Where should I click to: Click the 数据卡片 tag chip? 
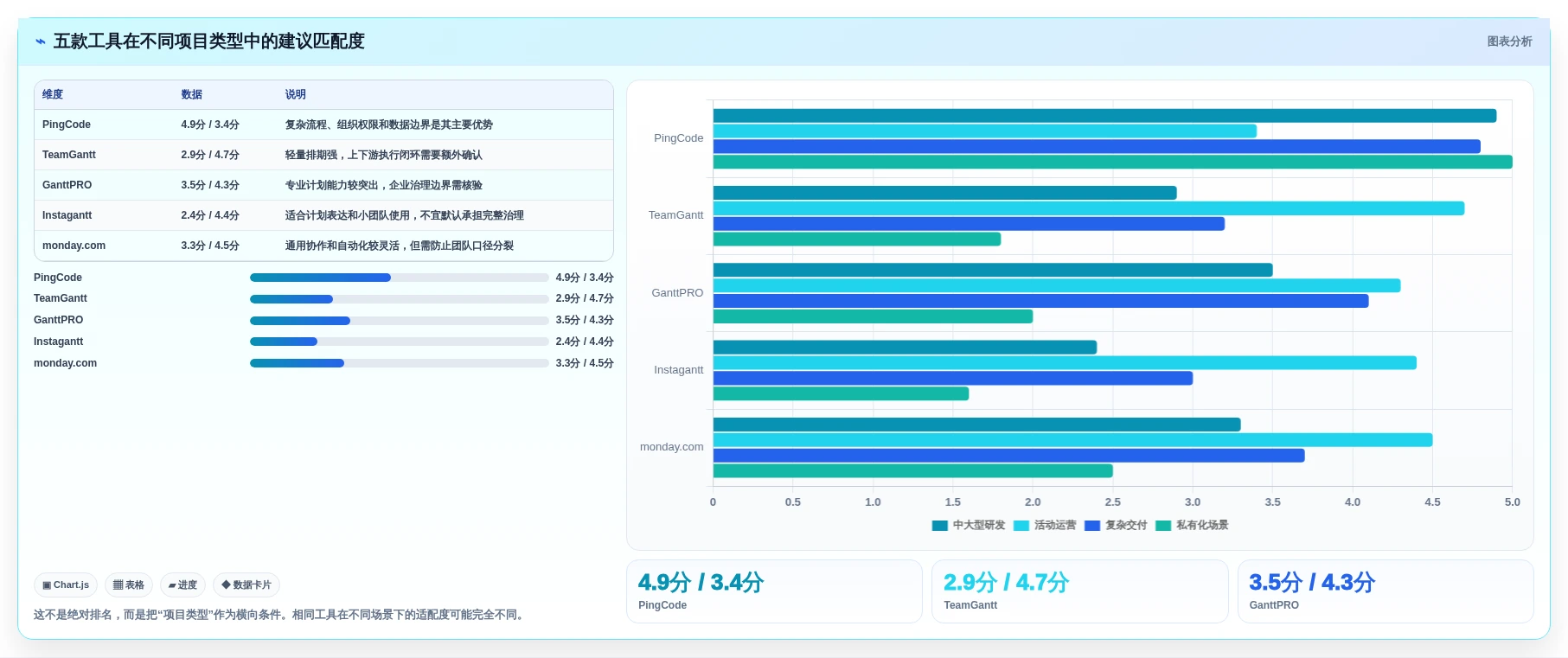coord(246,585)
